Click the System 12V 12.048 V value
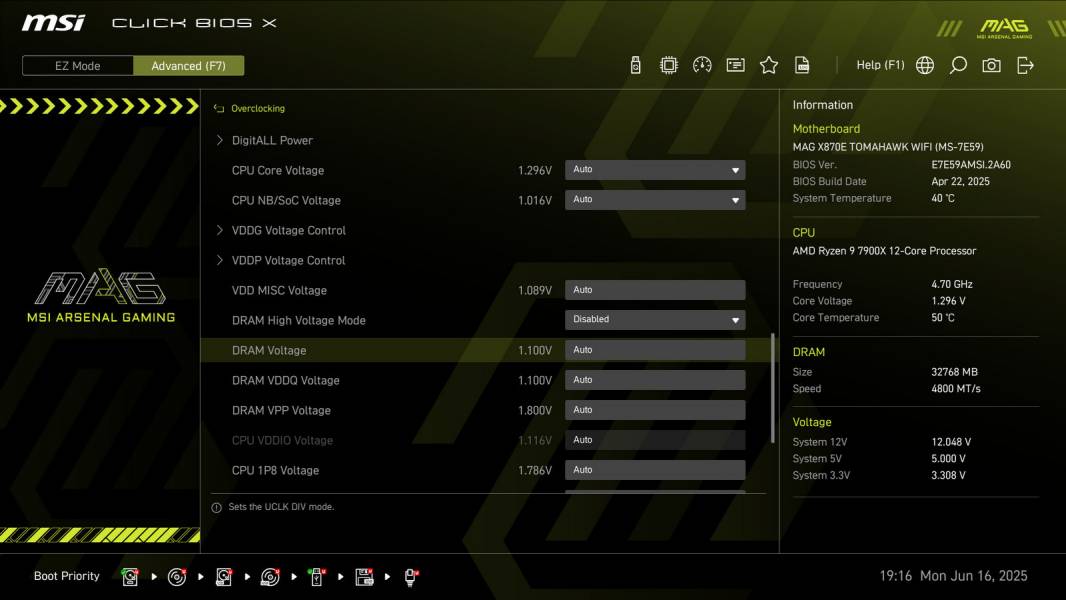Image resolution: width=1066 pixels, height=600 pixels. click(951, 442)
